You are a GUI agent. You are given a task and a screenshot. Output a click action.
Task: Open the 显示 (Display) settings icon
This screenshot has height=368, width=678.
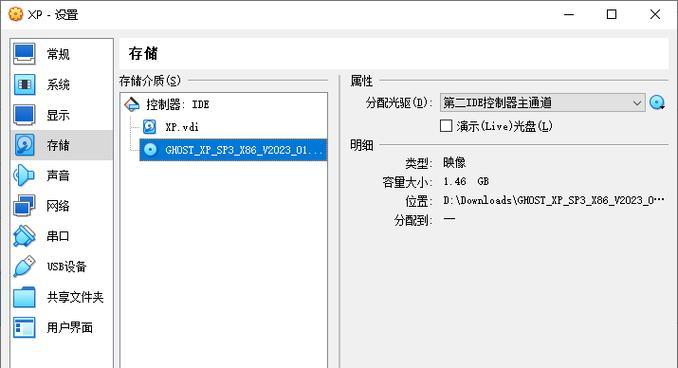(x=24, y=115)
